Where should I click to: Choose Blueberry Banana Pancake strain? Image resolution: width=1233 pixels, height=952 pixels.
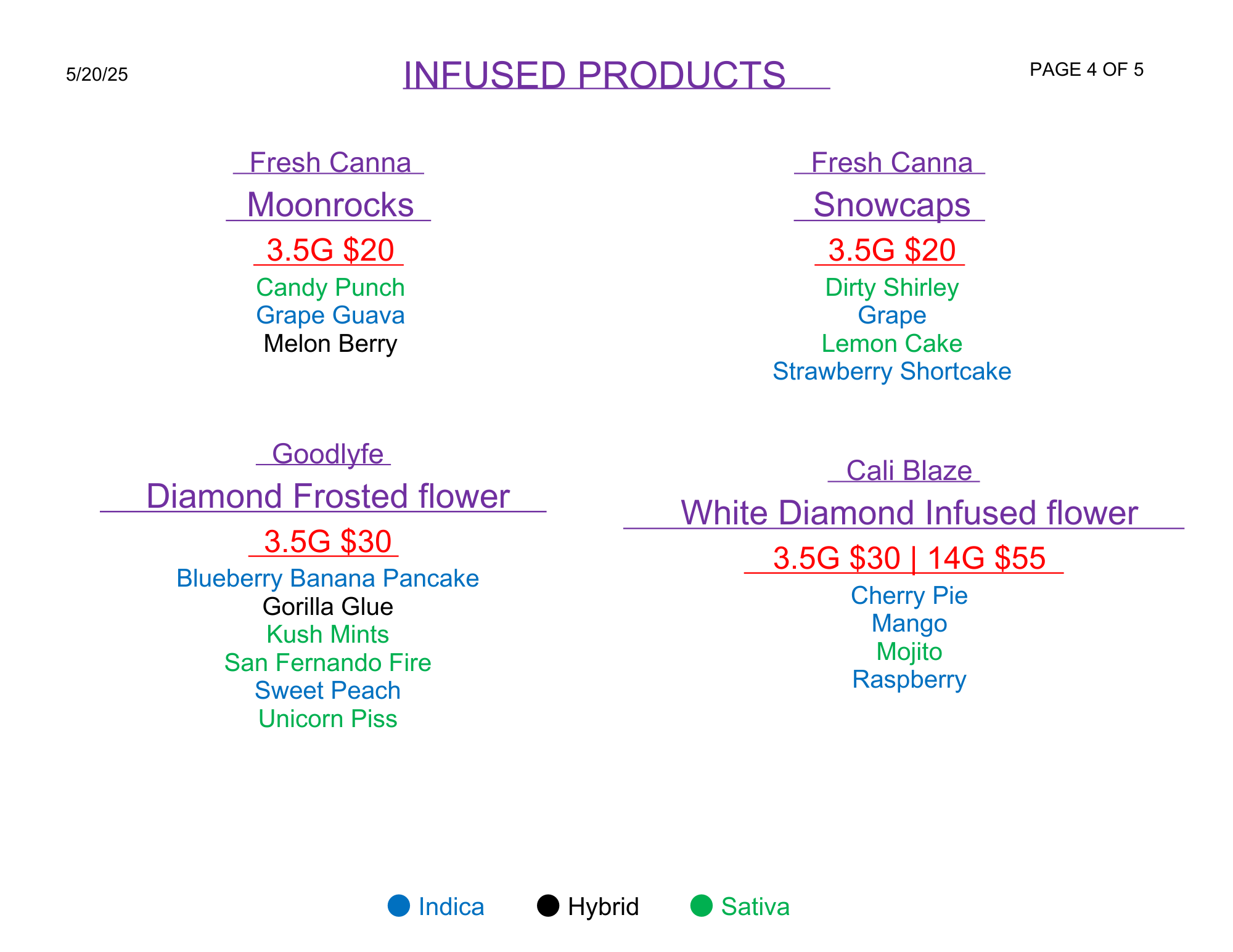(x=327, y=579)
